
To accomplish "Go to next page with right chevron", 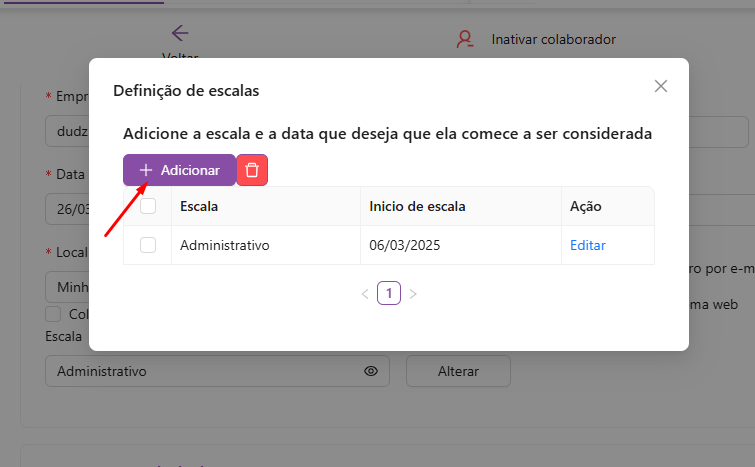I will click(x=413, y=294).
